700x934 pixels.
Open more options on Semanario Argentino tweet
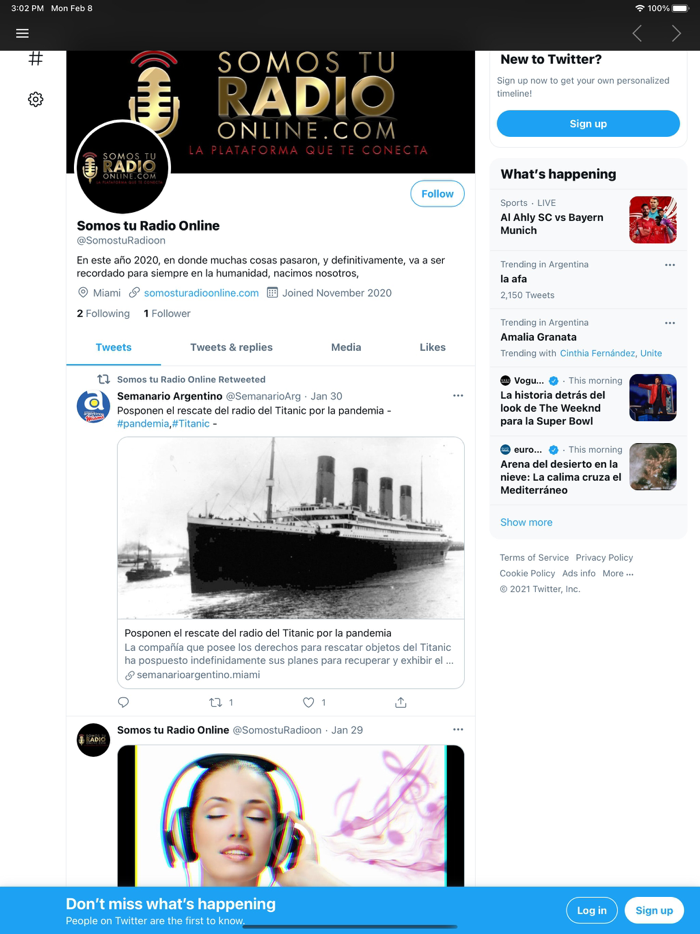[x=458, y=396]
